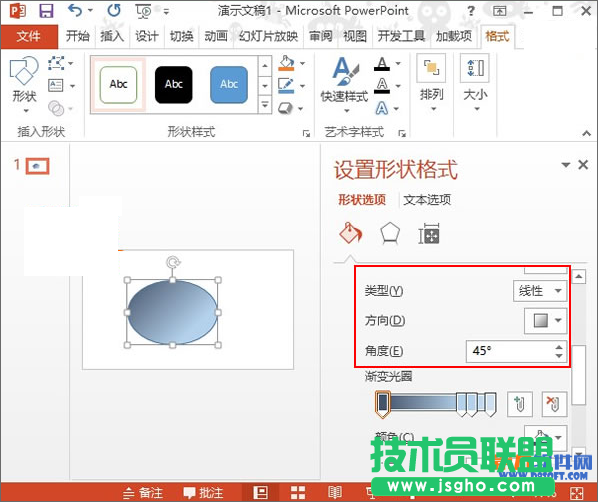Collapse the ribbon
Screen dimensions: 598x502
pyautogui.click(x=587, y=133)
